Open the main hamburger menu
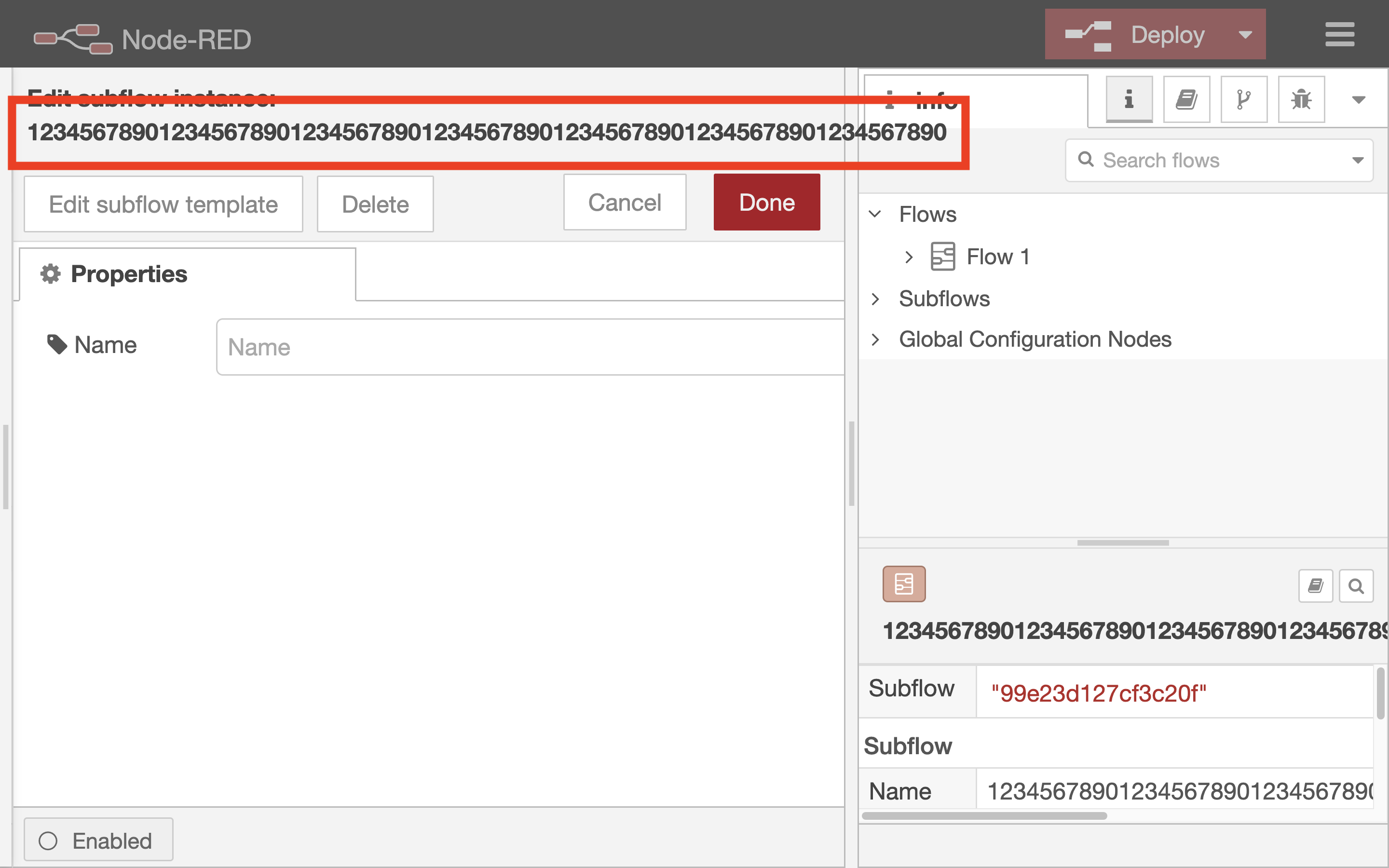The width and height of the screenshot is (1389, 868). [x=1340, y=34]
